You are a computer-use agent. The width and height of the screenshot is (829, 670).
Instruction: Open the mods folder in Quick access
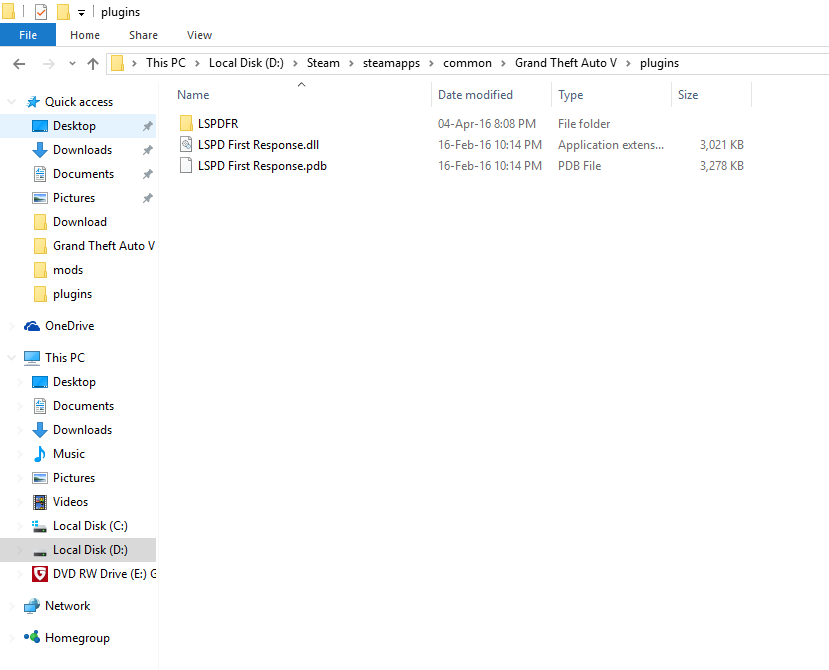click(68, 270)
